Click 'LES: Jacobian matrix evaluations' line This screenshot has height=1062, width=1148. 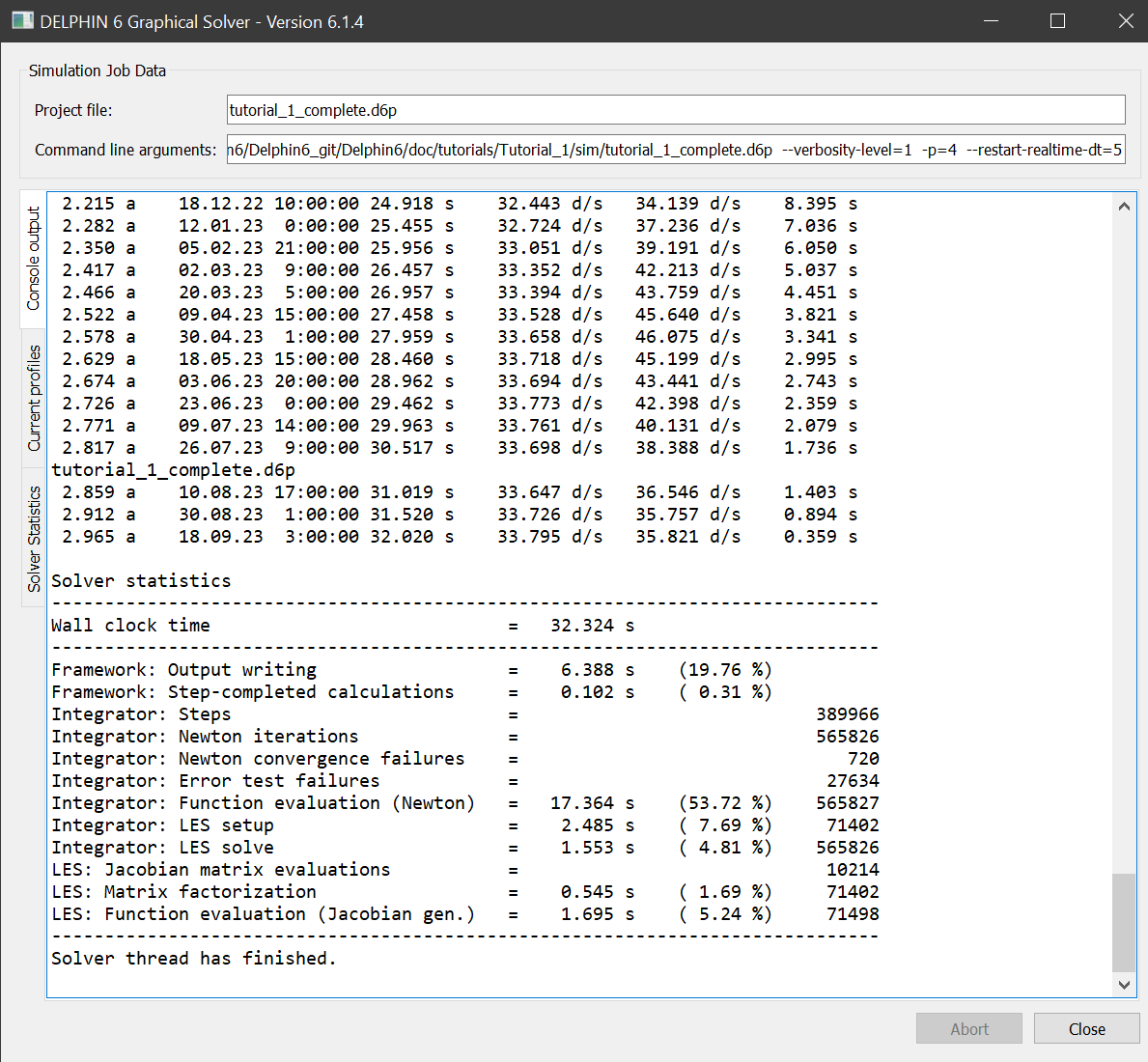click(465, 870)
